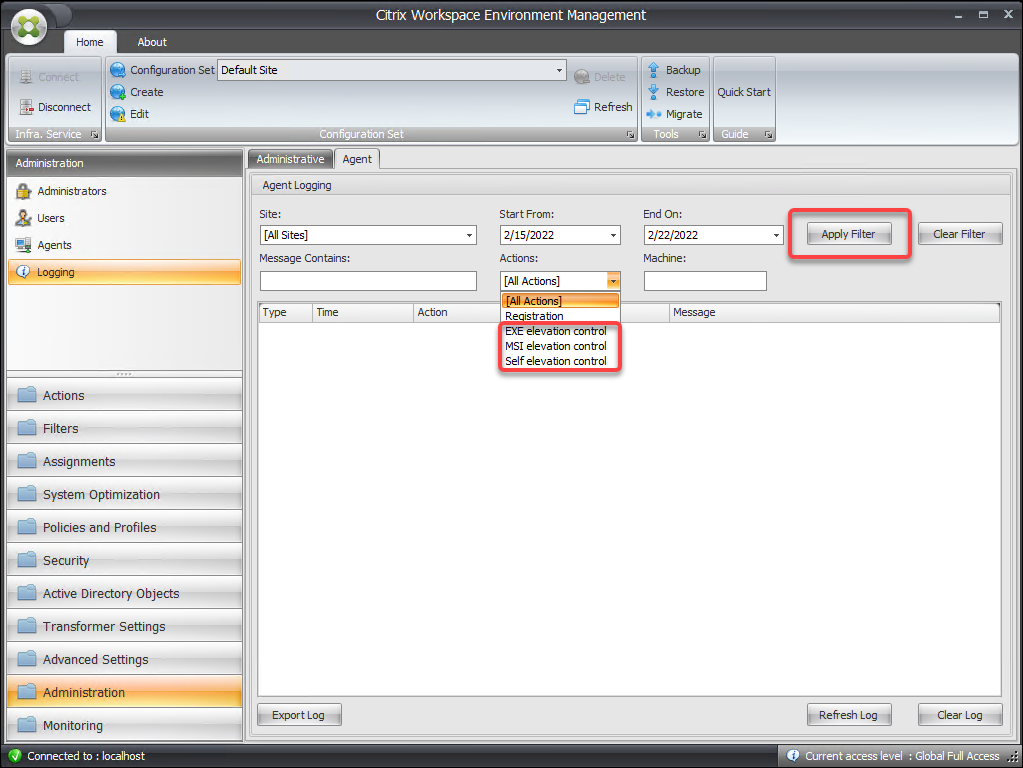Click the Restore icon in ribbon
Viewport: 1023px width, 768px height.
(654, 92)
